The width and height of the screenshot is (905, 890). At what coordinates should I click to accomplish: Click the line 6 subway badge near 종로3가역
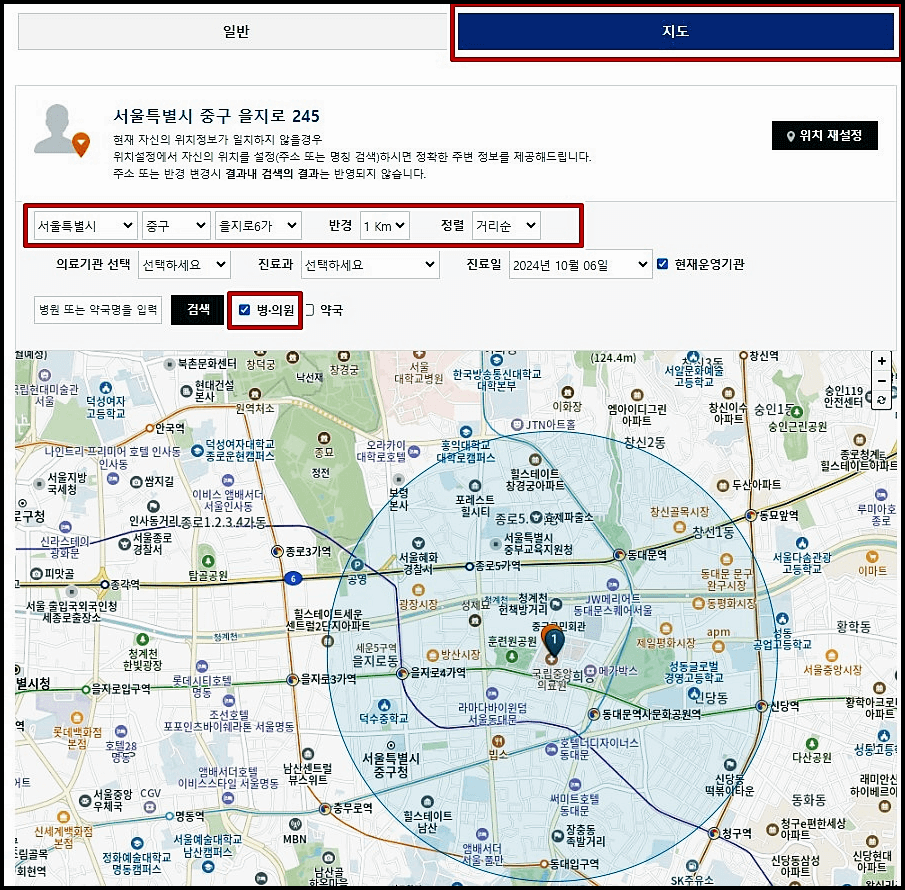point(293,579)
